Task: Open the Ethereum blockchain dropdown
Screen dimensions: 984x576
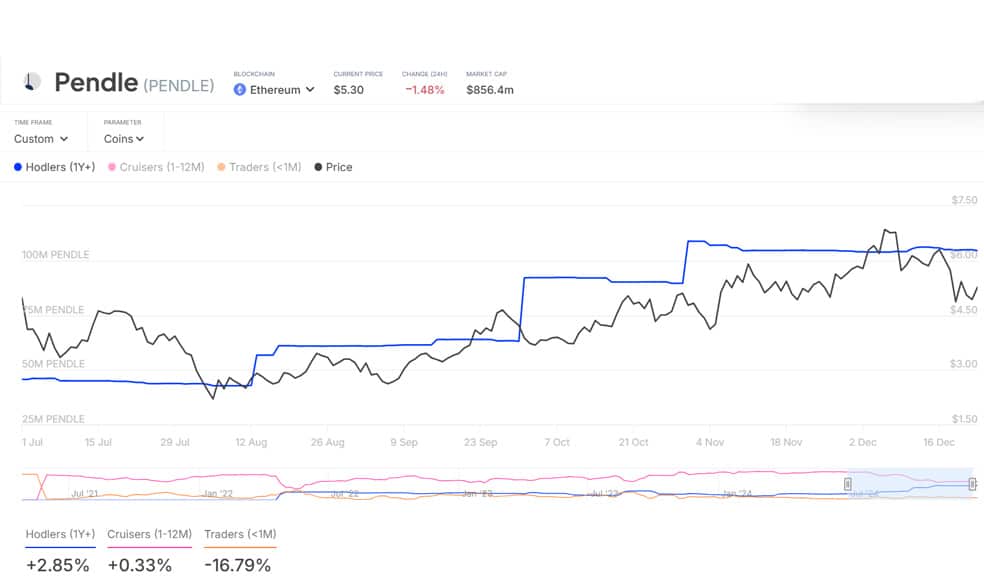Action: pos(274,90)
